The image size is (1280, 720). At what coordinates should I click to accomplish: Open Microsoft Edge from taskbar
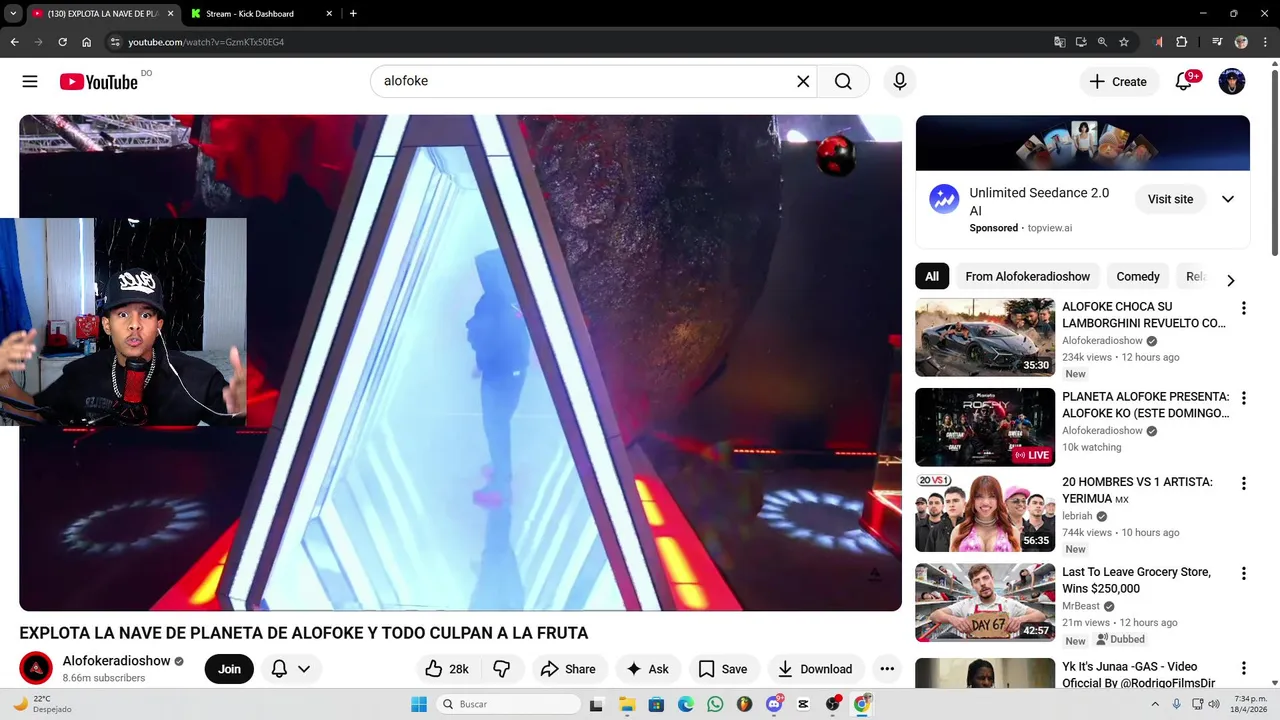(x=686, y=704)
